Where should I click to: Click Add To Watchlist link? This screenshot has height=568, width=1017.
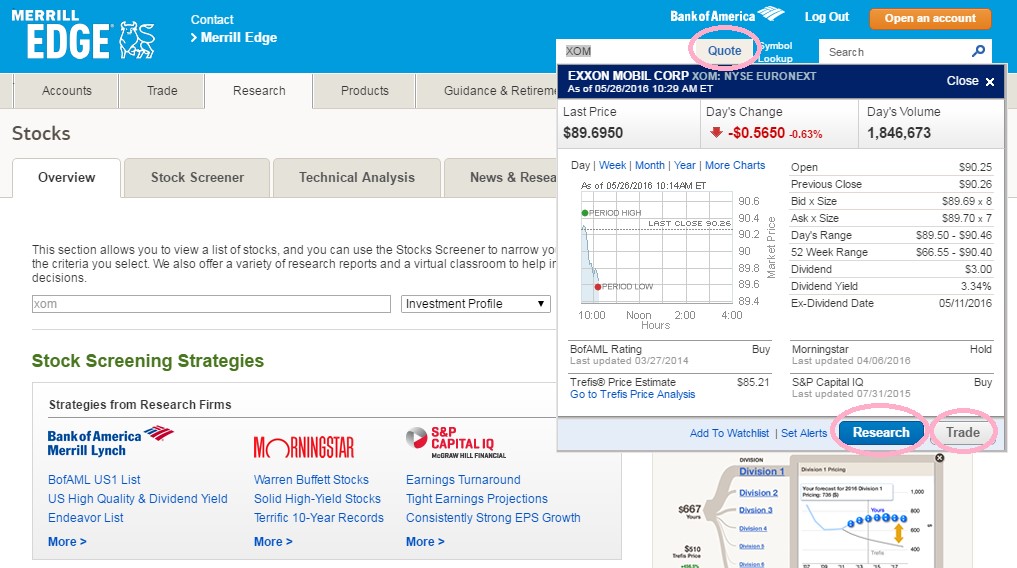(x=729, y=433)
